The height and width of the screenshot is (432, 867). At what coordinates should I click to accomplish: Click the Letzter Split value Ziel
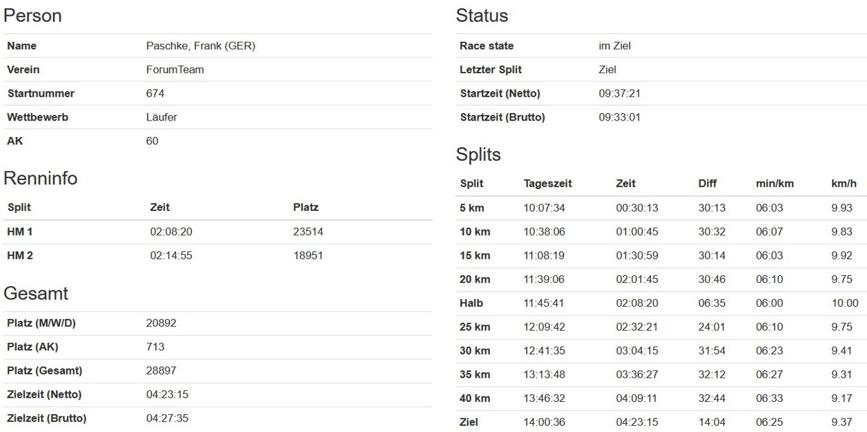click(x=607, y=70)
